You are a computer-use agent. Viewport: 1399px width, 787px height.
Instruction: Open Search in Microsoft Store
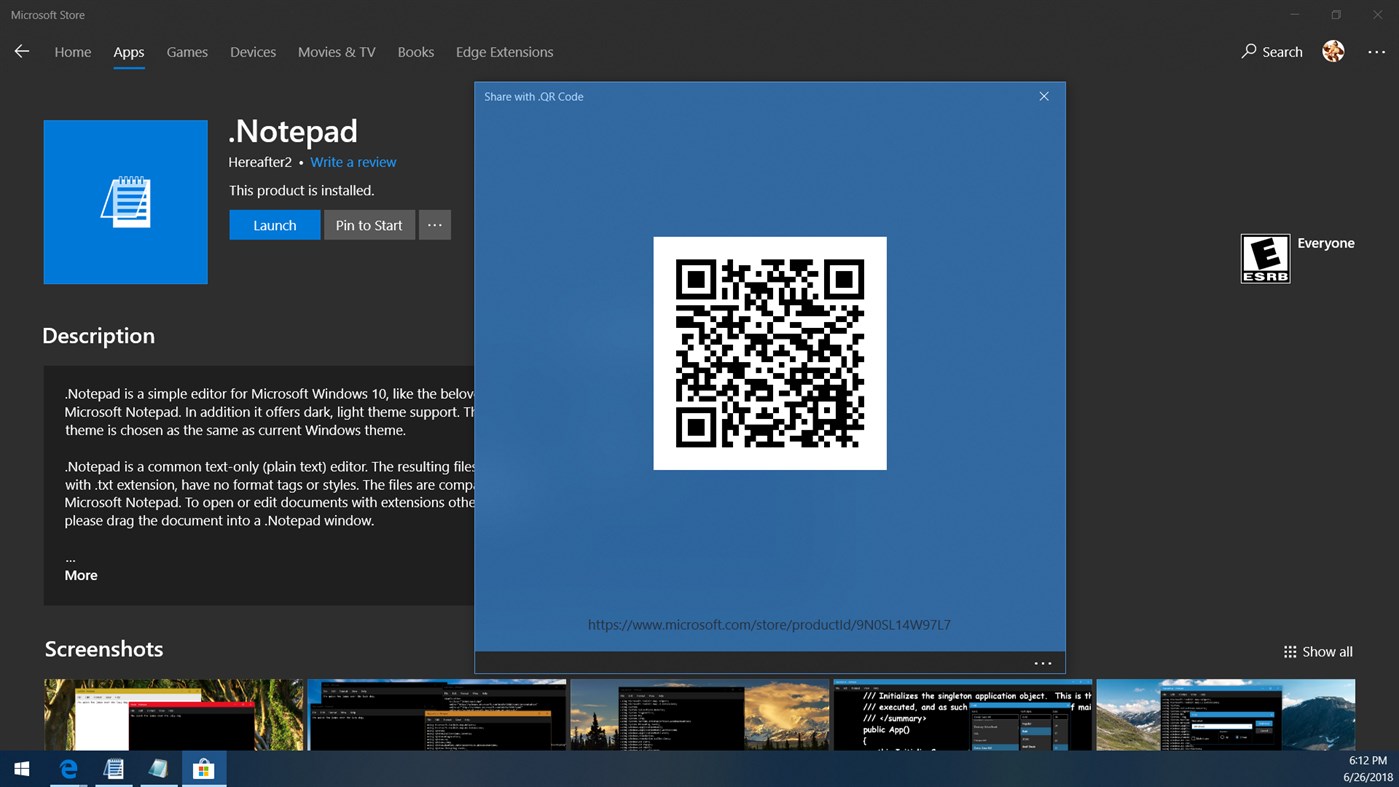pyautogui.click(x=1270, y=51)
